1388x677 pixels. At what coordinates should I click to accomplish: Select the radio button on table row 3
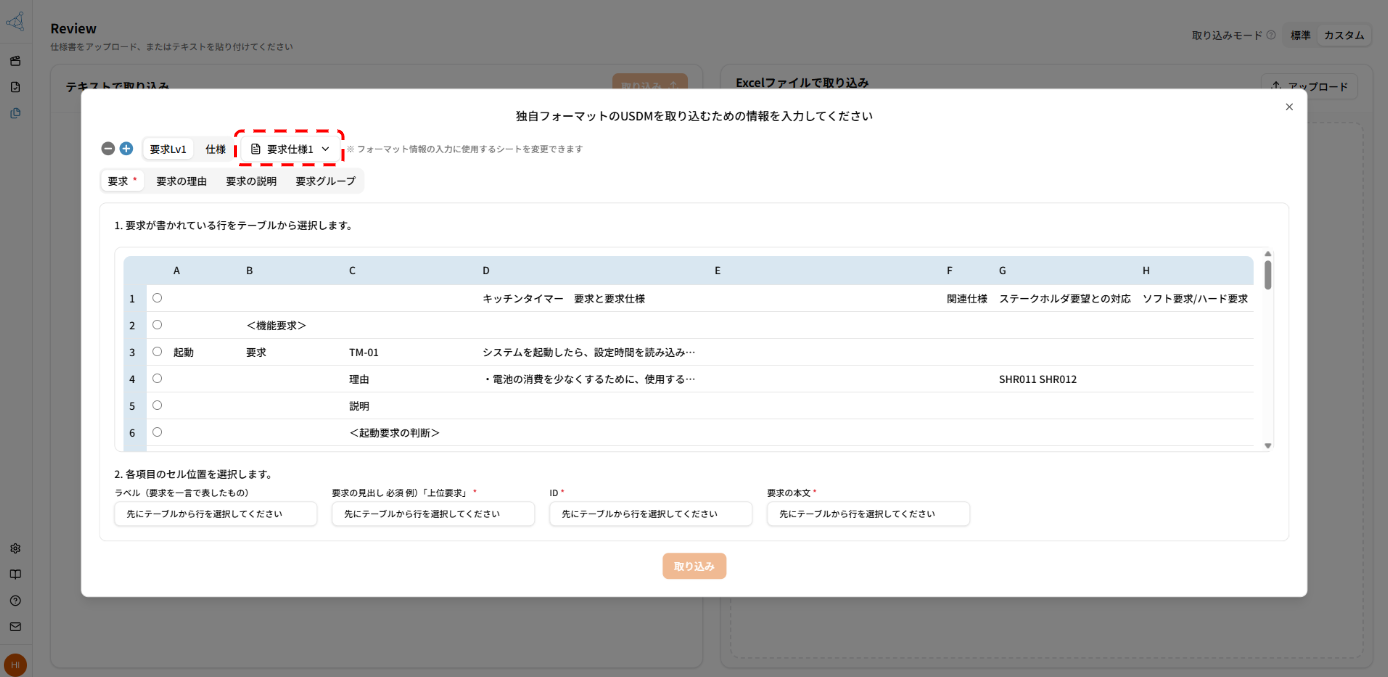[x=156, y=351]
